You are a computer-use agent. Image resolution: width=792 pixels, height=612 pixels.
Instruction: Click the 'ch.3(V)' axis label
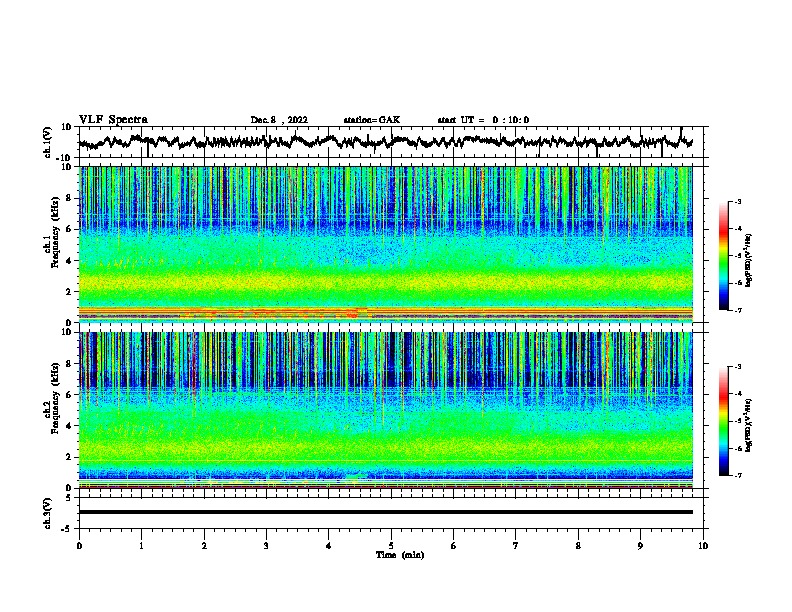(48, 513)
